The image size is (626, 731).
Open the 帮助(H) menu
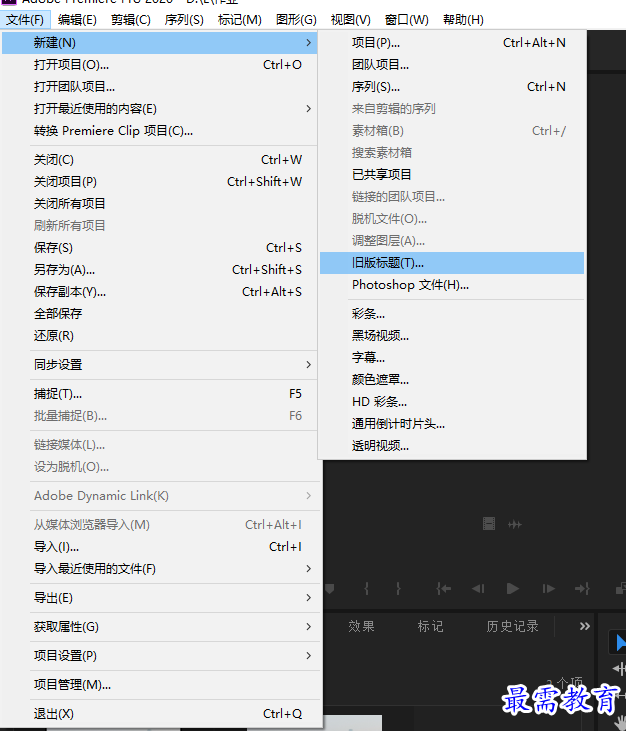463,20
